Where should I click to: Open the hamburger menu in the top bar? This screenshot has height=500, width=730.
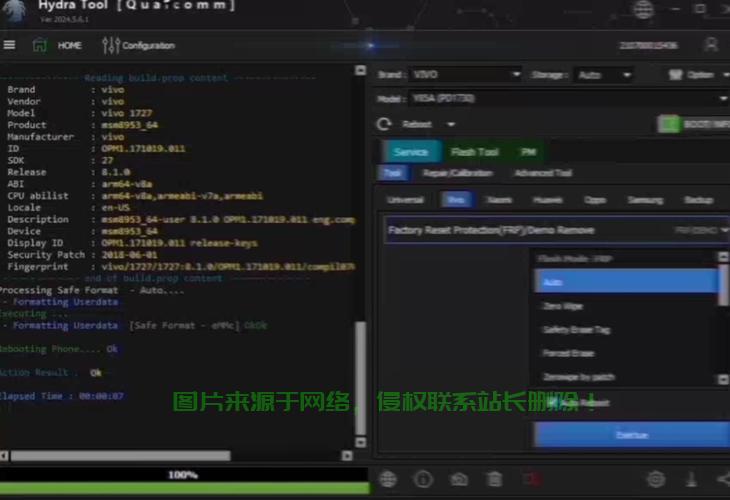click(9, 45)
